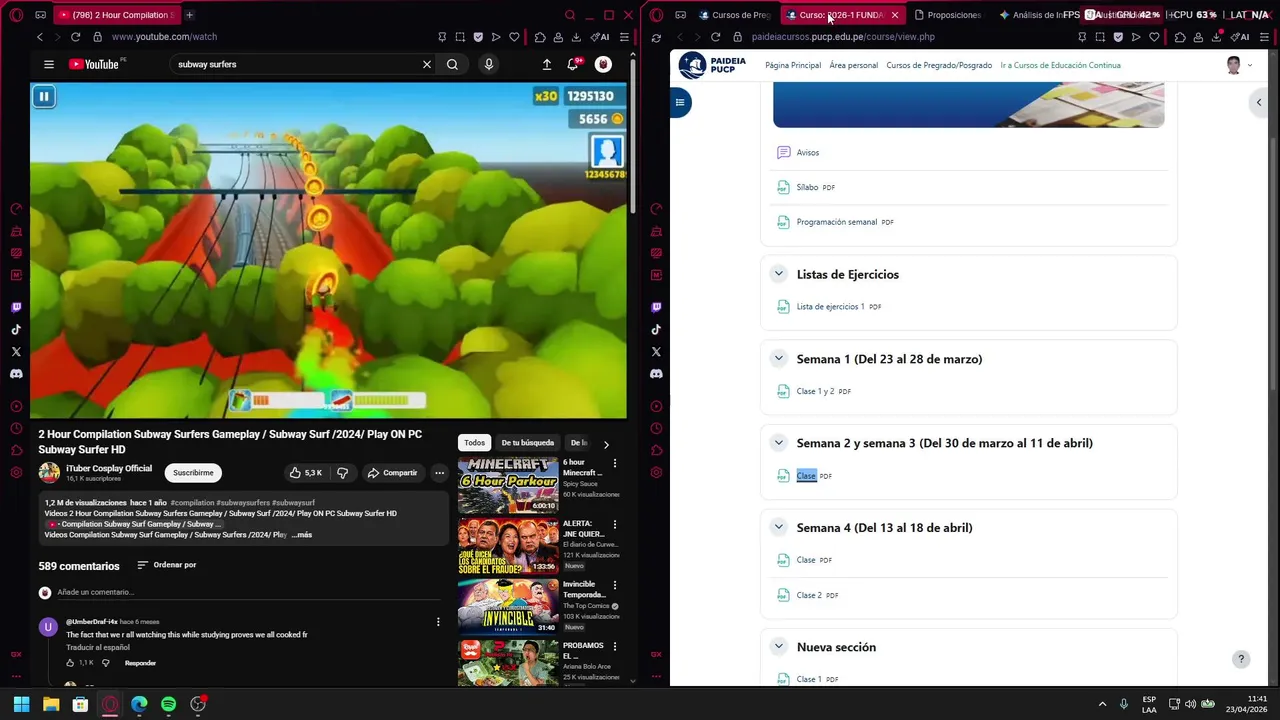The image size is (1280, 720).
Task: Open the history clock in the YouTube window's sidebar
Action: pyautogui.click(x=16, y=428)
